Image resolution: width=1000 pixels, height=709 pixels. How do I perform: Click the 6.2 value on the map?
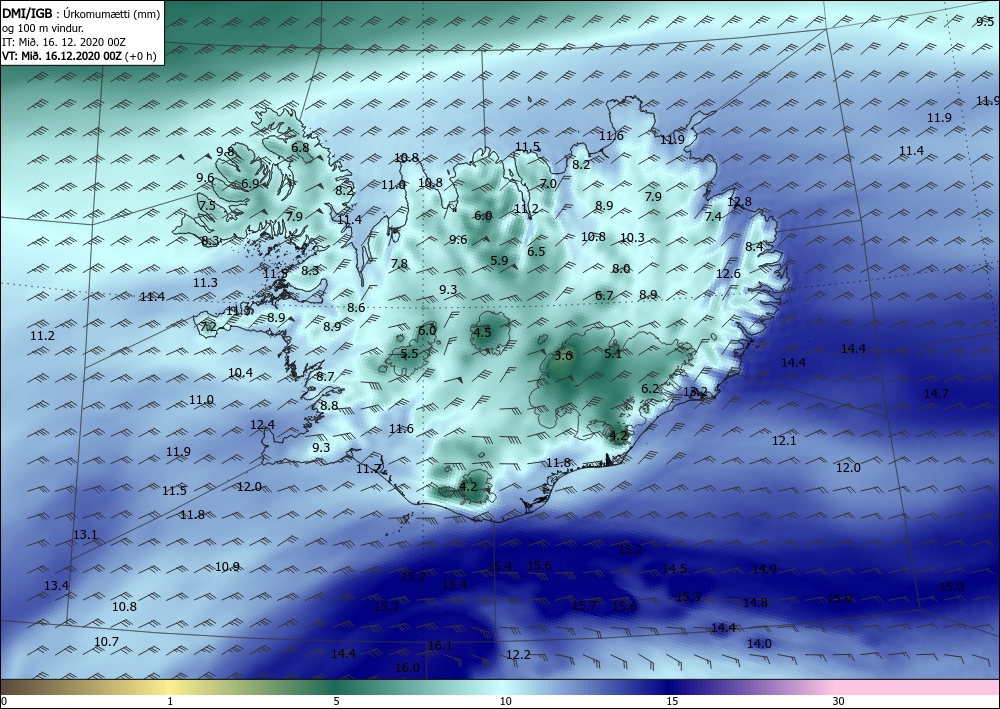coord(650,388)
